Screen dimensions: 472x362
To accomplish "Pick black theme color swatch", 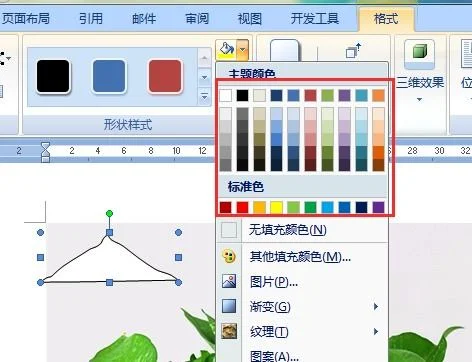I will 243,95.
